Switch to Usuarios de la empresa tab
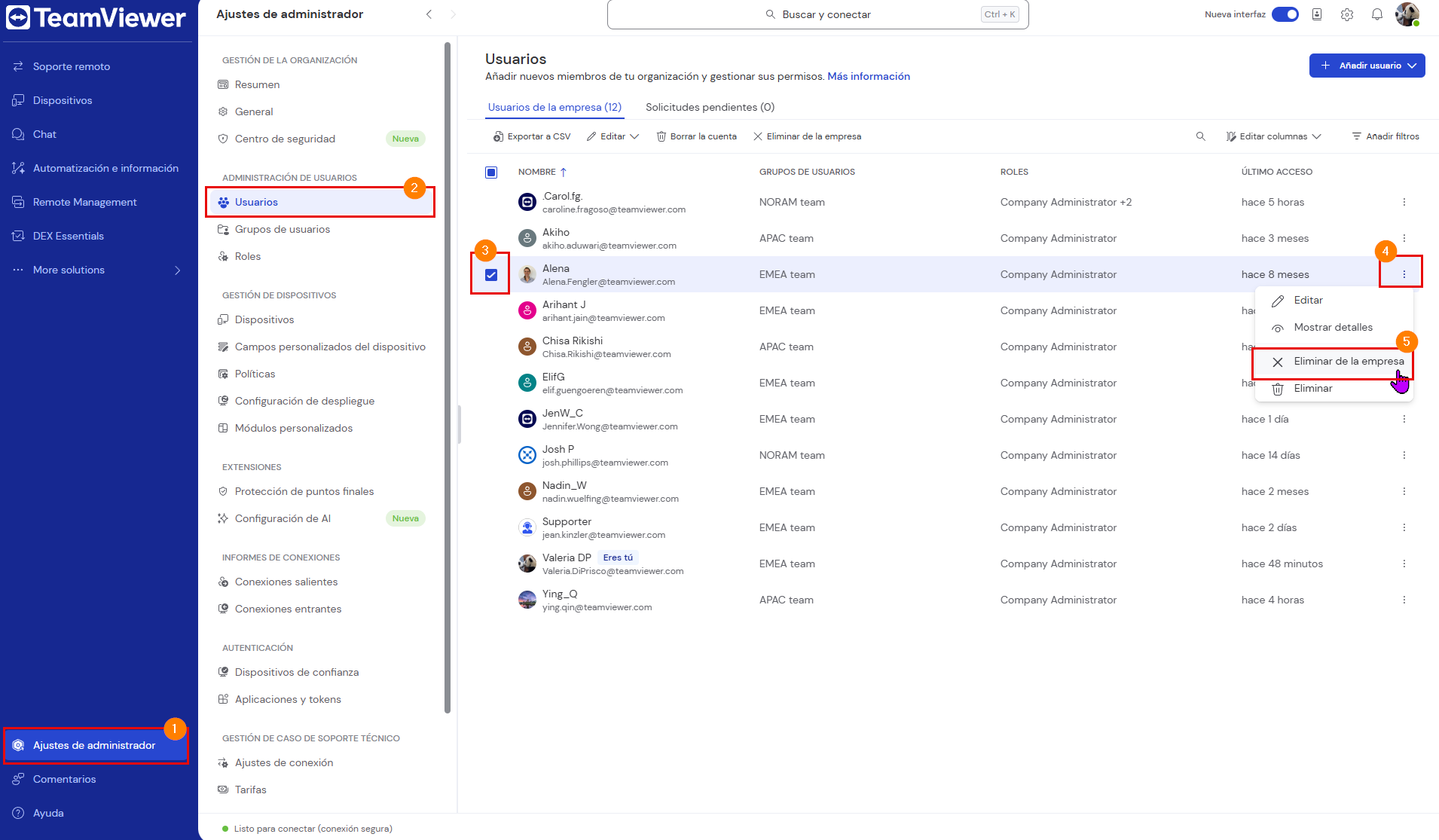This screenshot has height=840, width=1439. (x=555, y=107)
